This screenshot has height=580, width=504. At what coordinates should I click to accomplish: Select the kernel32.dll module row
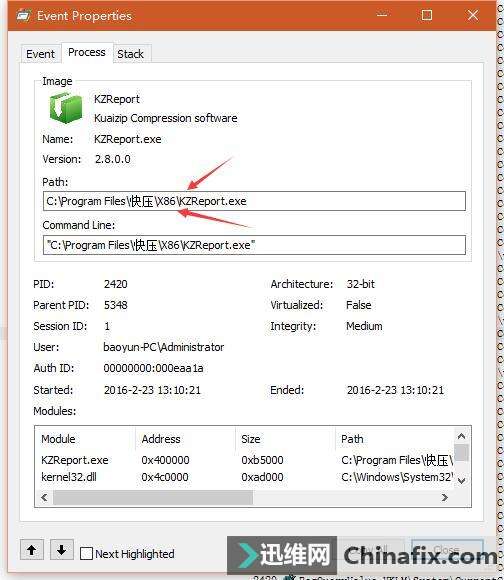245,477
